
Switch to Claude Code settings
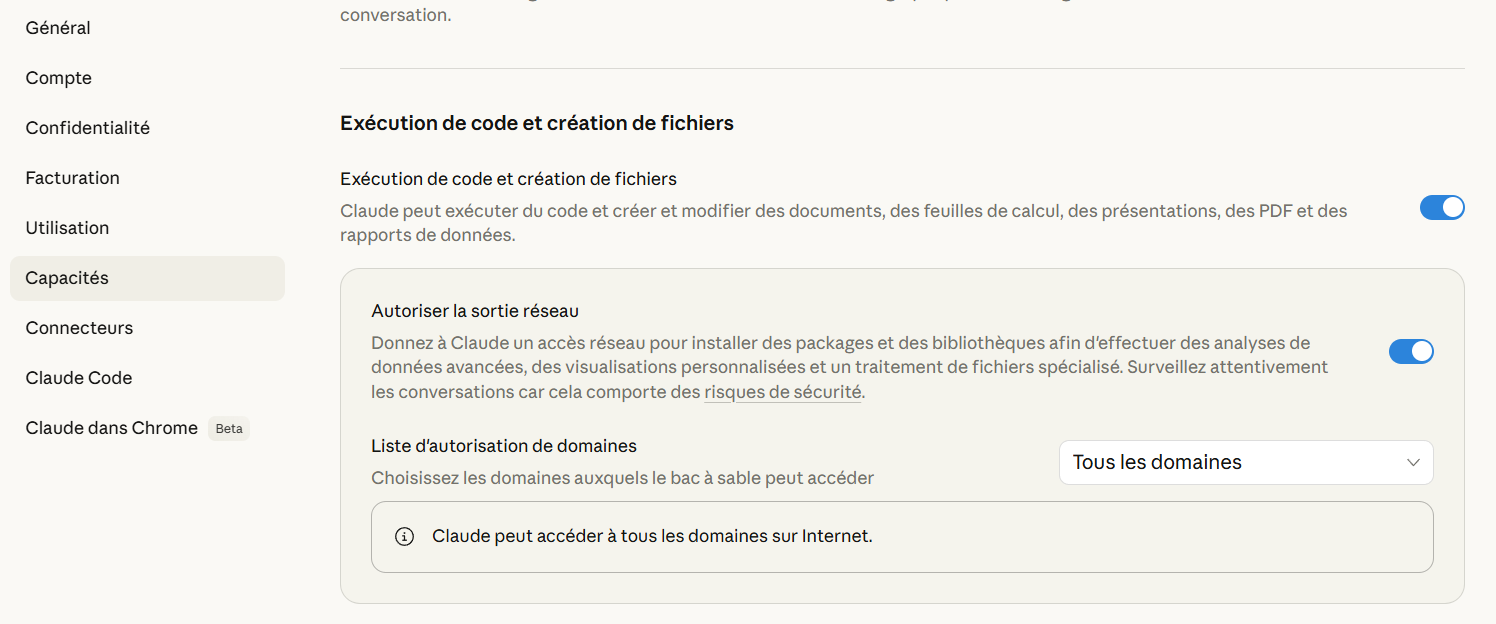point(79,378)
